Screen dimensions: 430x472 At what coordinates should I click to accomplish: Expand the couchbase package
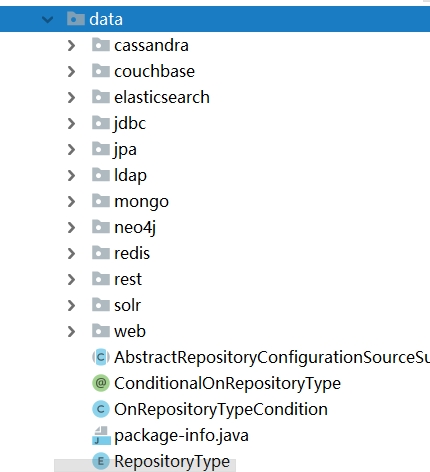pyautogui.click(x=71, y=71)
